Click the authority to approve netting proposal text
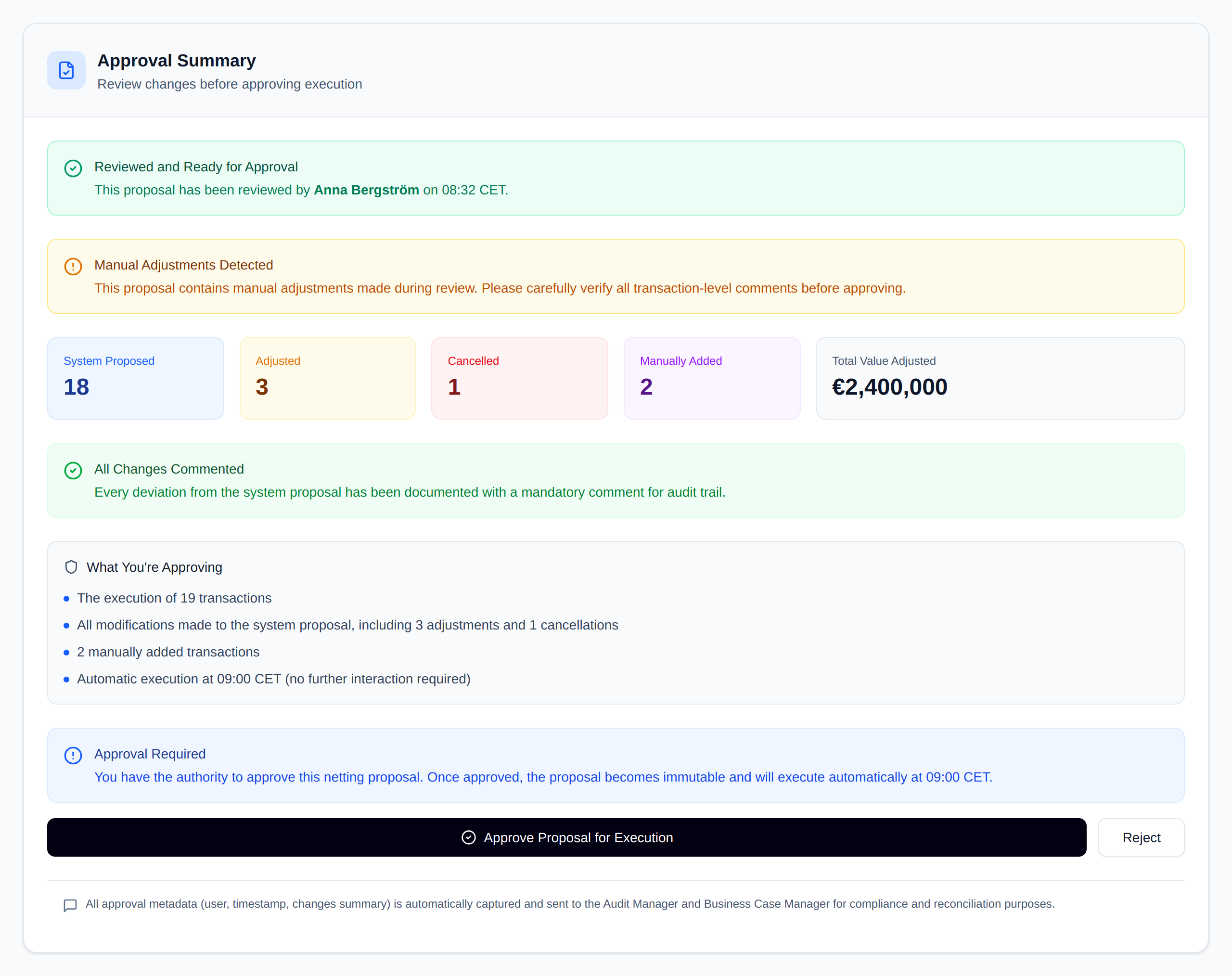 click(543, 777)
